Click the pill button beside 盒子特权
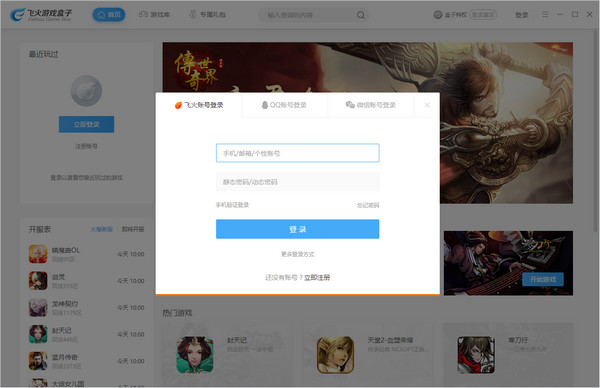 coord(483,15)
